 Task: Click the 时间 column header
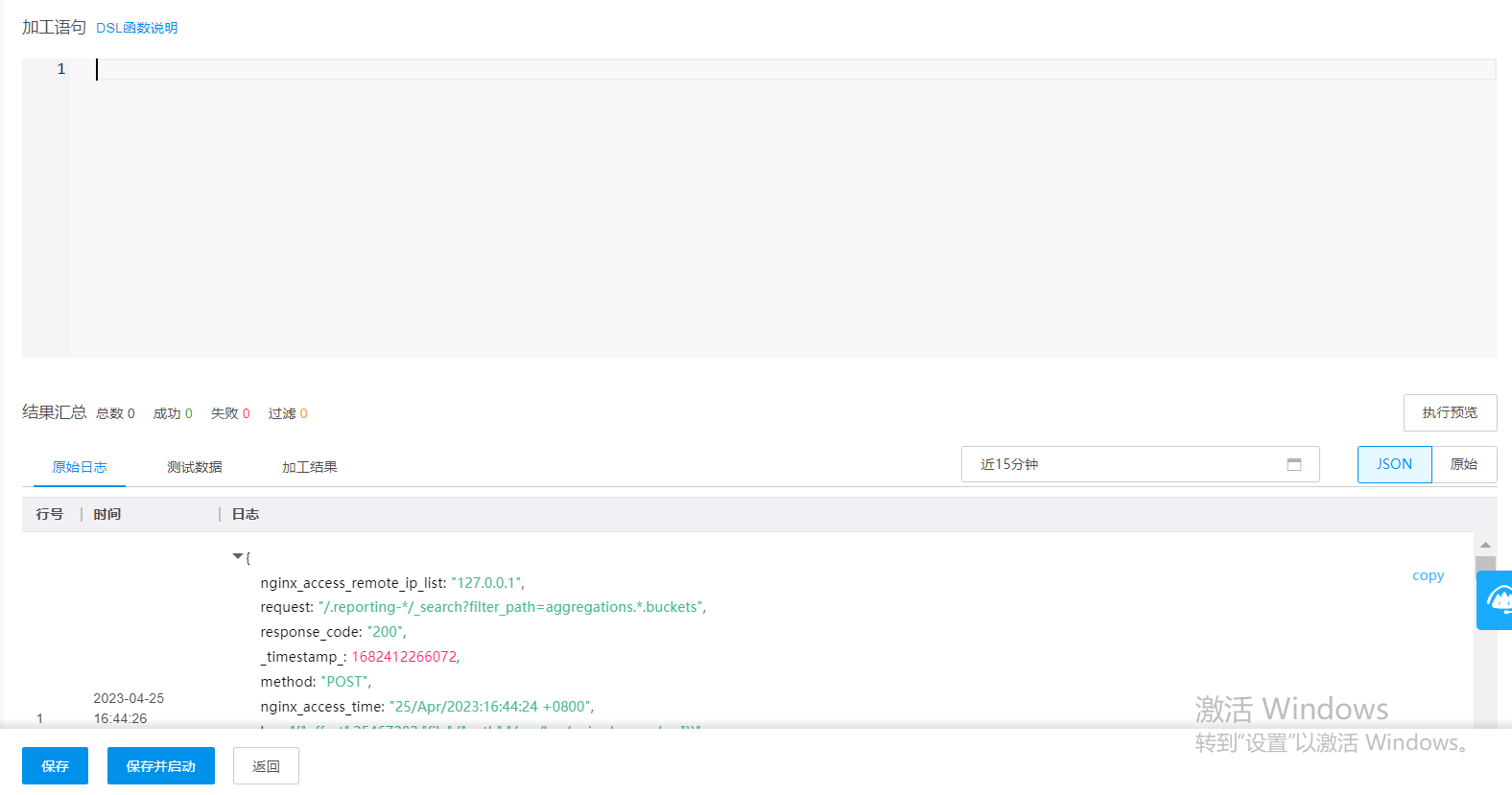tap(107, 515)
